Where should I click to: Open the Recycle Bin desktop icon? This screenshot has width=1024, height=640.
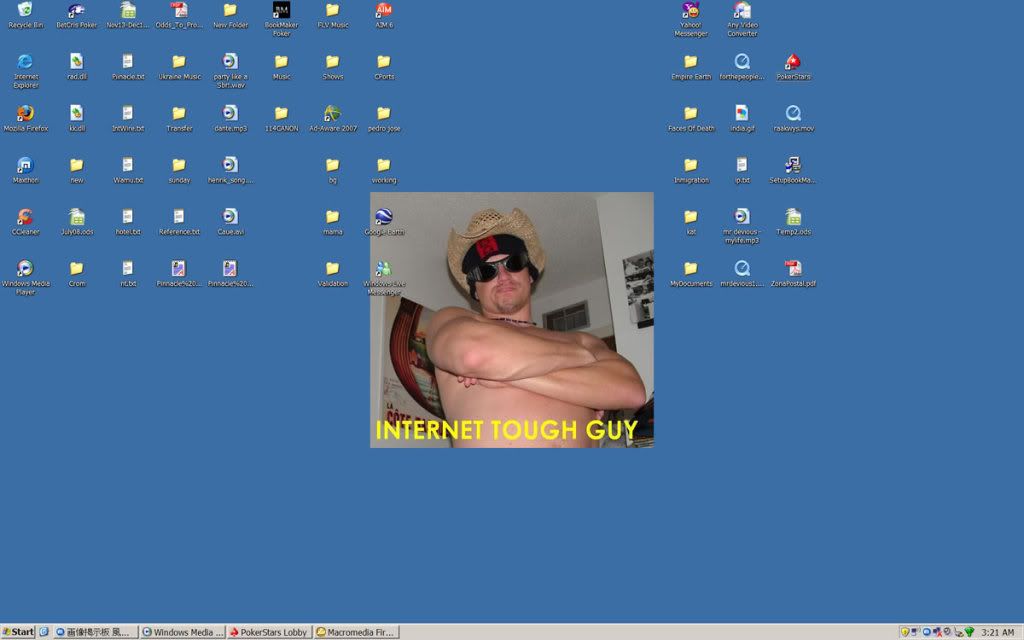(x=25, y=11)
